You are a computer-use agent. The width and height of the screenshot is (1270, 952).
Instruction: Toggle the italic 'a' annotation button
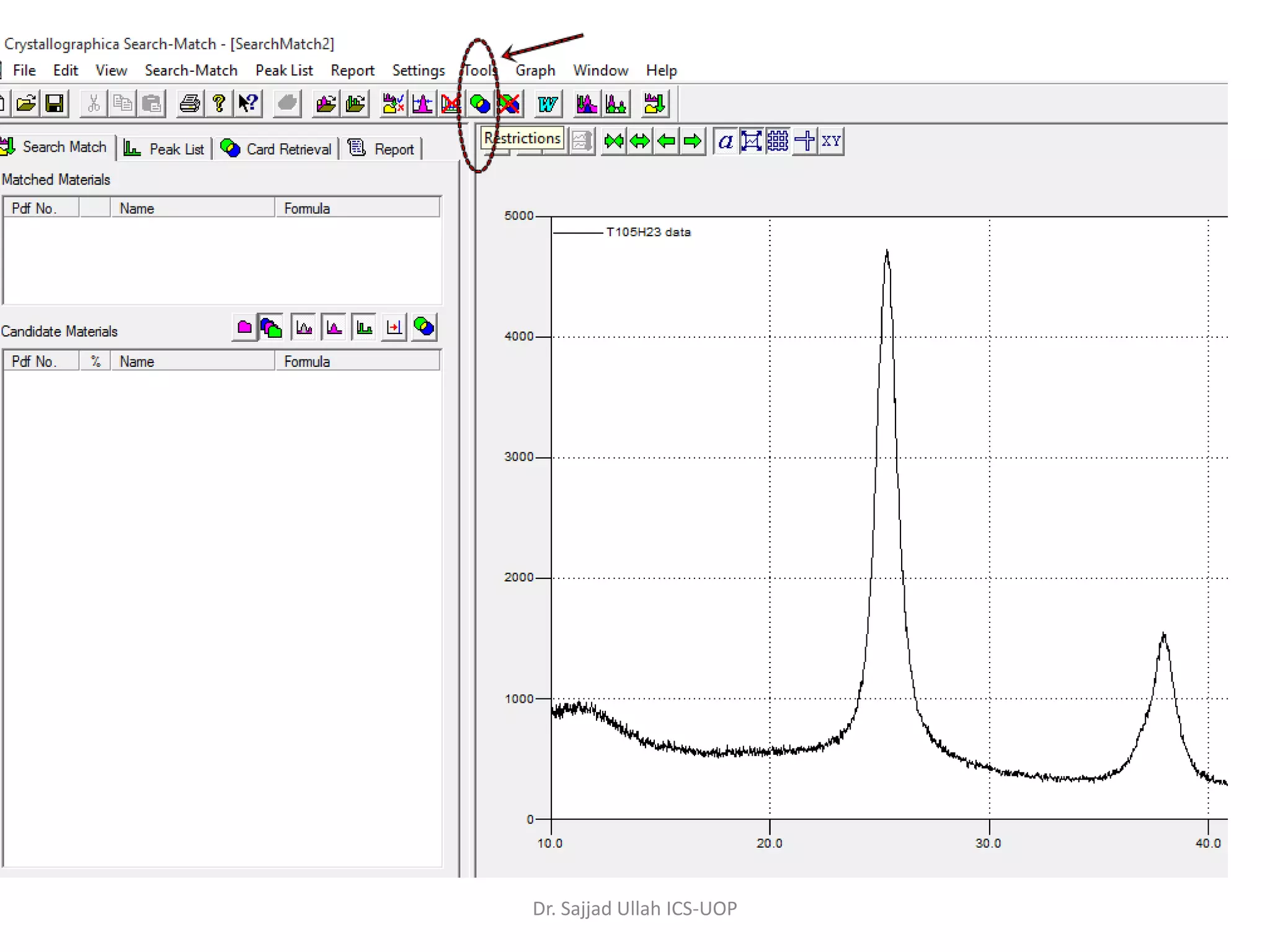coord(725,141)
